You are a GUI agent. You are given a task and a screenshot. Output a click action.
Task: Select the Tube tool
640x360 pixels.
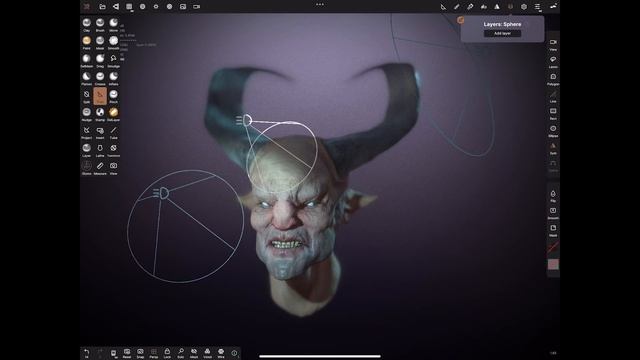113,132
